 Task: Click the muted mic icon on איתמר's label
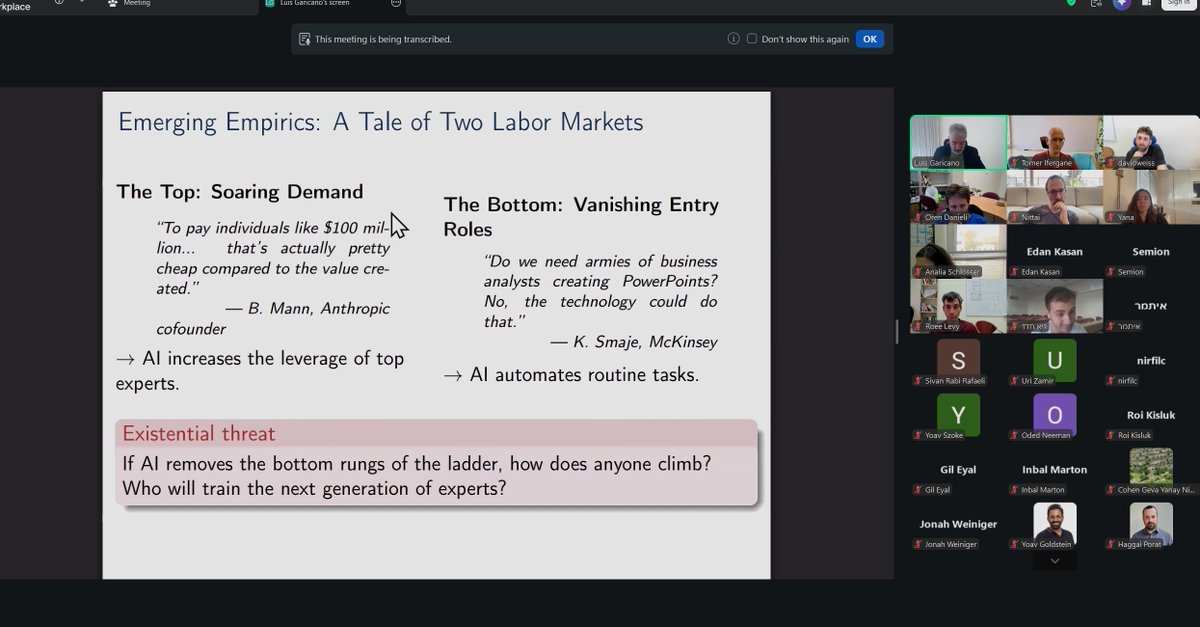(x=1111, y=326)
